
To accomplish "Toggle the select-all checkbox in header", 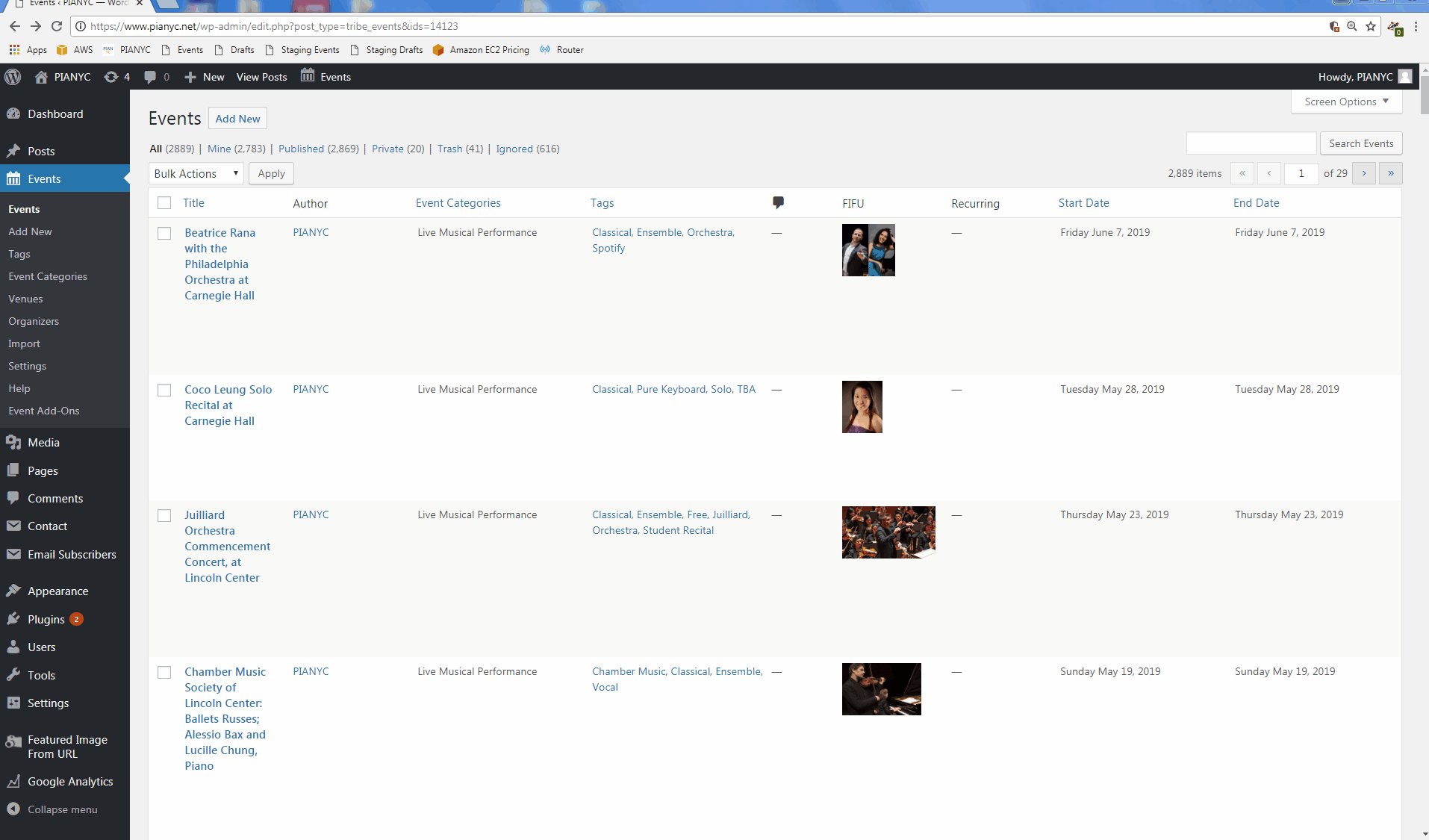I will point(164,203).
